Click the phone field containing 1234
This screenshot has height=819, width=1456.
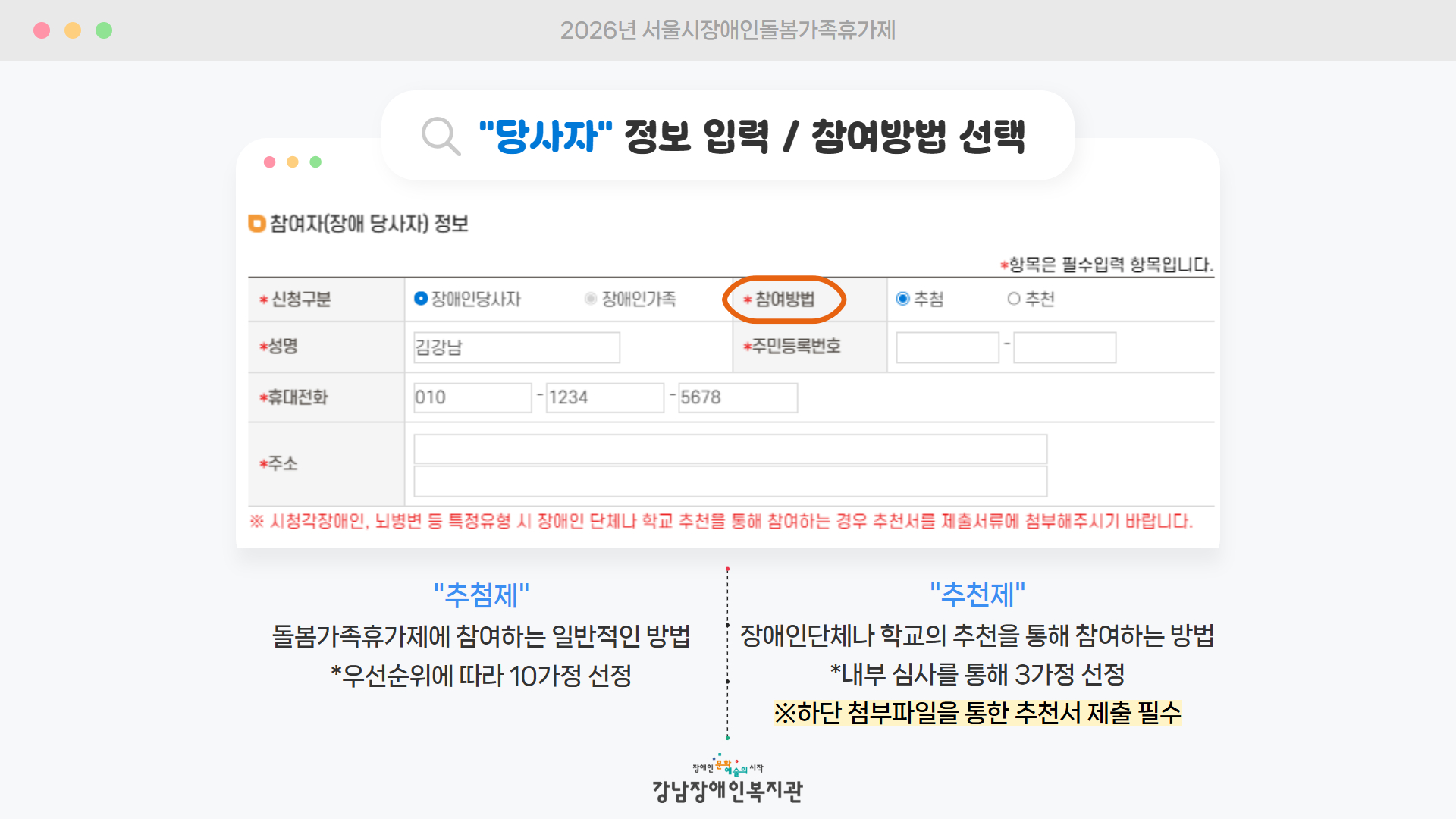pos(604,397)
